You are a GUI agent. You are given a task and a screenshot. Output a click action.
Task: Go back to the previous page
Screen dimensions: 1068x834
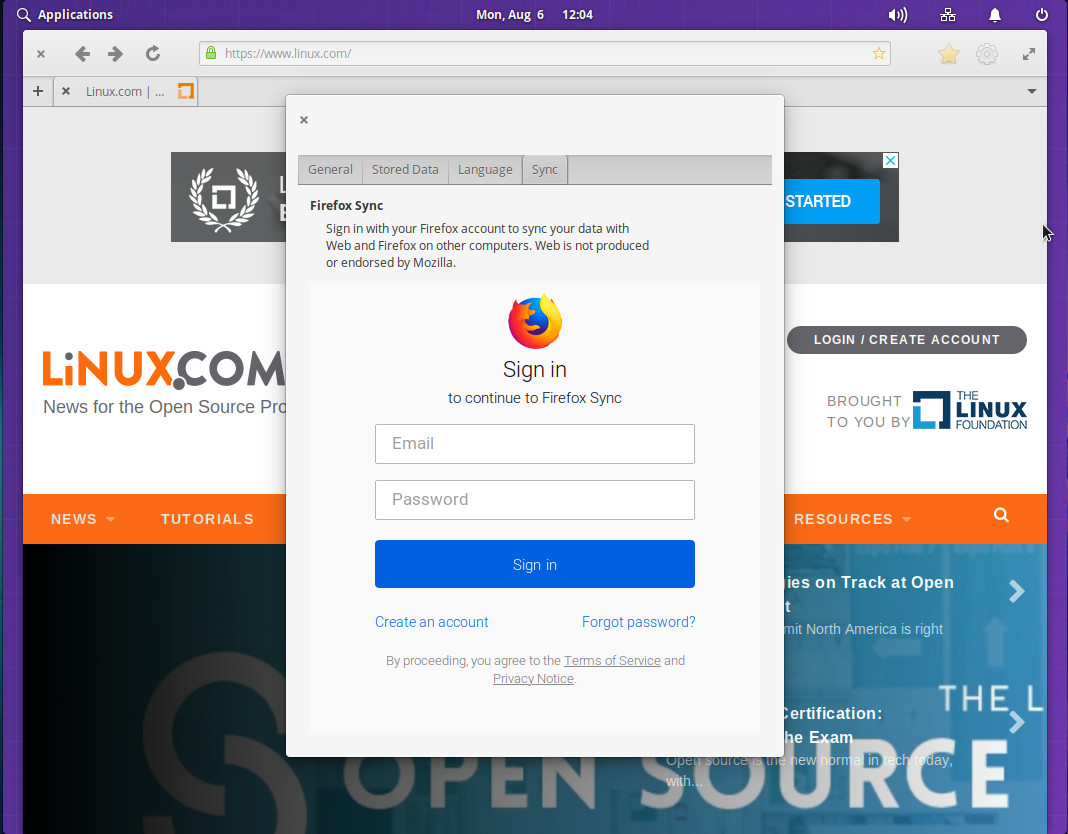point(82,54)
